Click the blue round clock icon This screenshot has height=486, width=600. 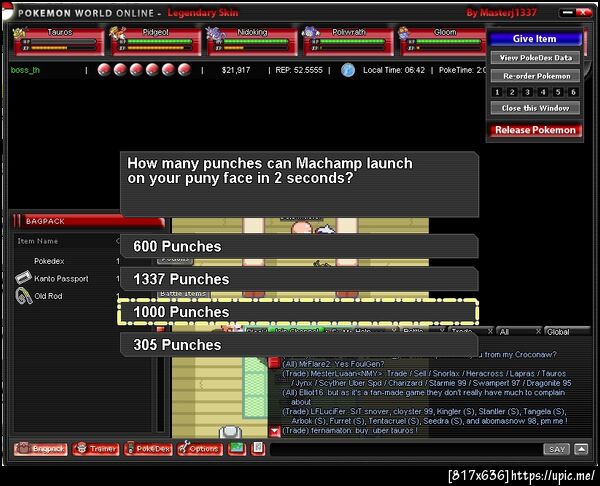(348, 70)
